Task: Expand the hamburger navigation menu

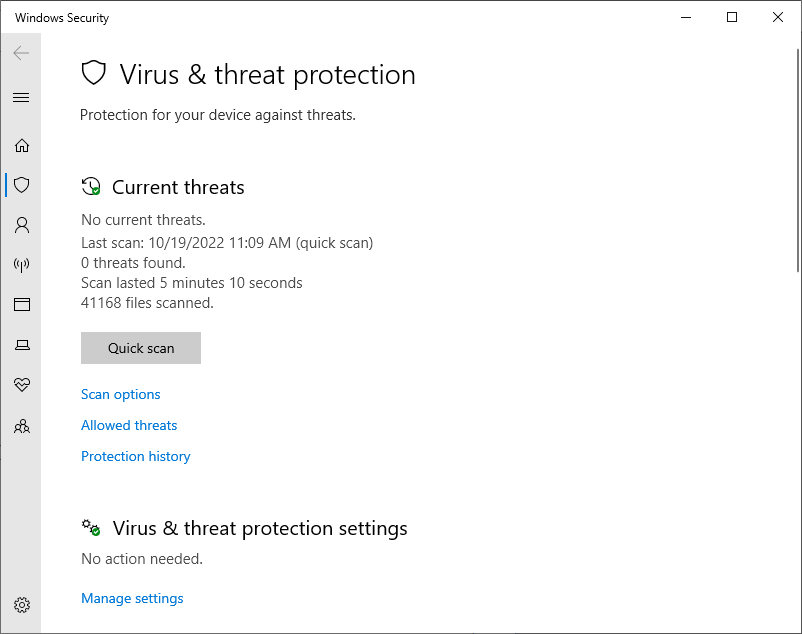Action: pos(21,97)
